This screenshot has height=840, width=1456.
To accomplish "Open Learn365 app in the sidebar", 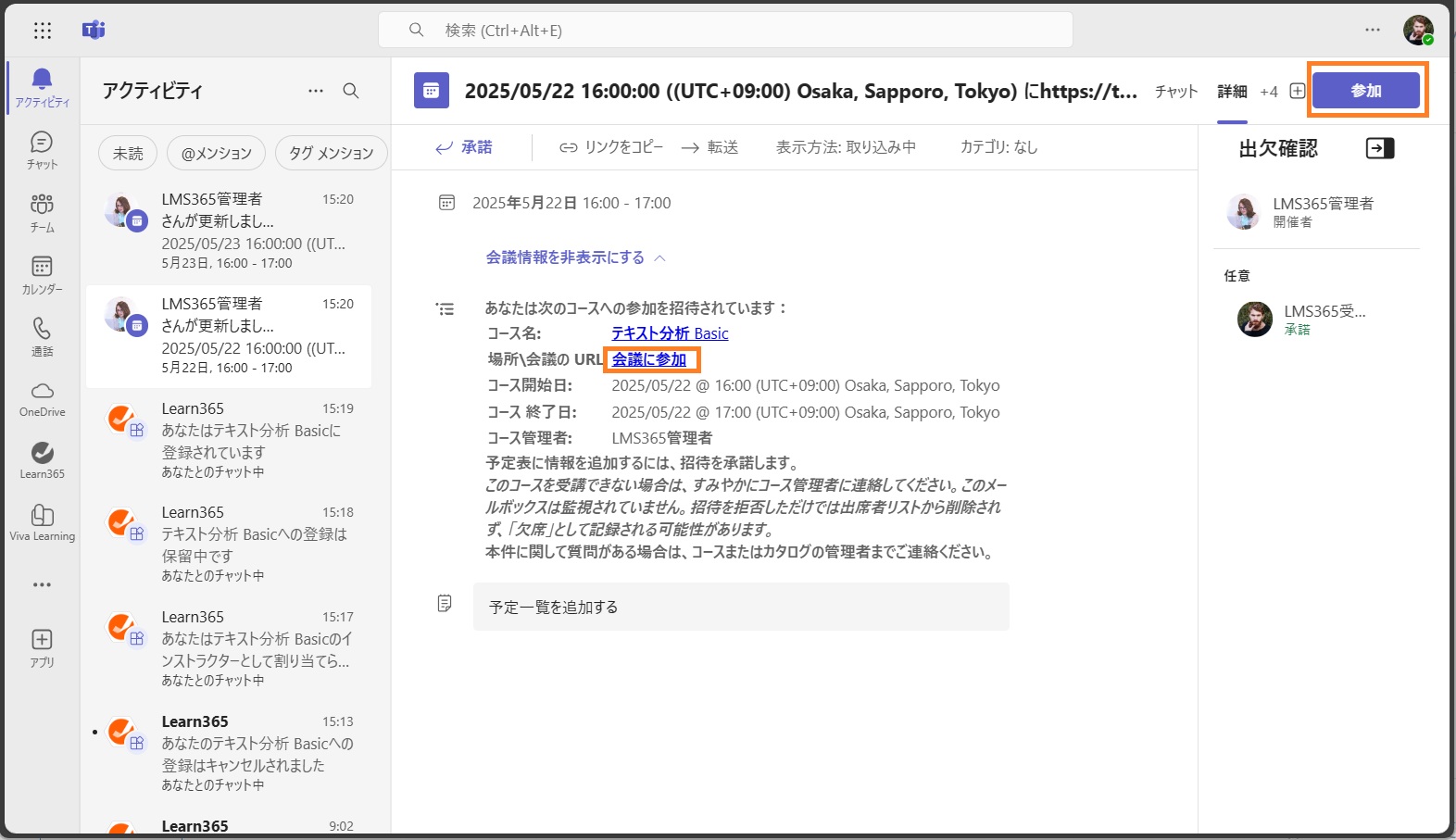I will [x=42, y=460].
